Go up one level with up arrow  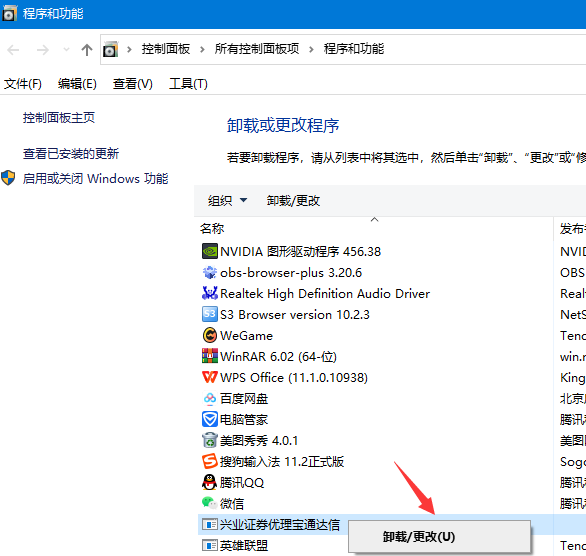[x=87, y=50]
